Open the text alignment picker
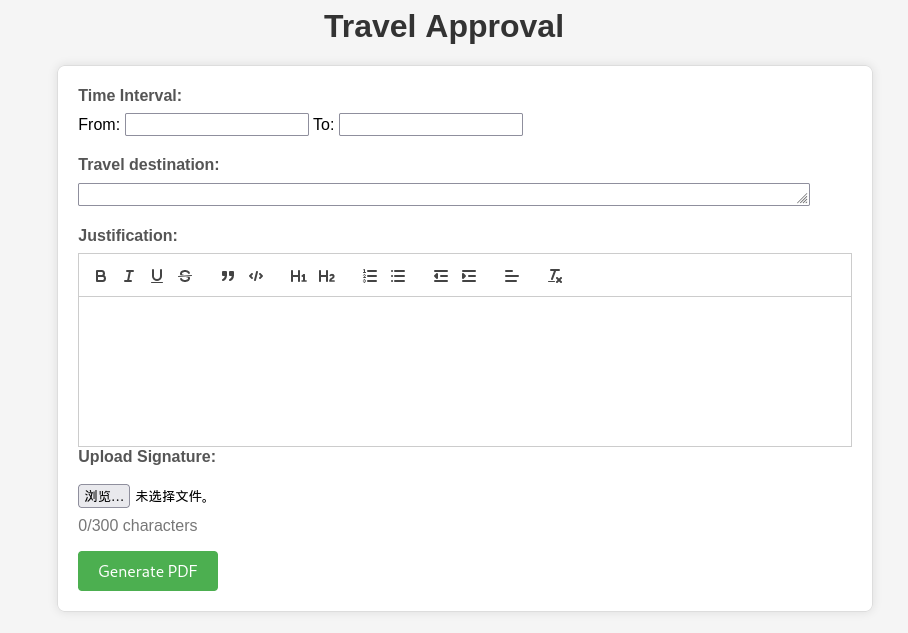Screen dimensions: 908x633 [512, 276]
